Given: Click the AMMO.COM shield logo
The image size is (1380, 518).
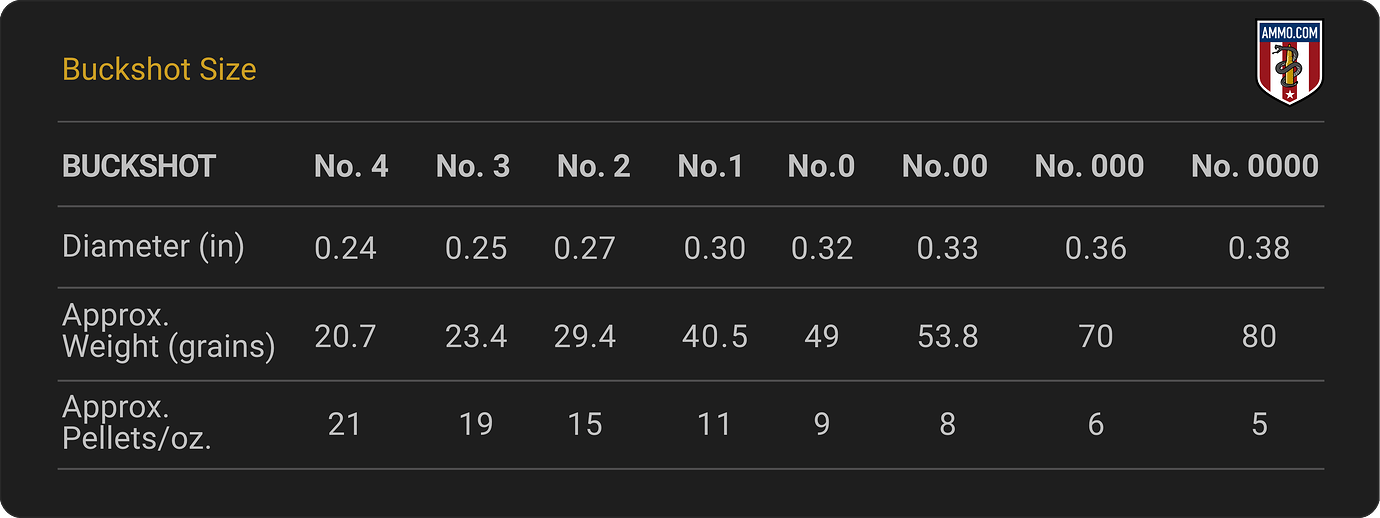Looking at the screenshot, I should tap(1289, 64).
